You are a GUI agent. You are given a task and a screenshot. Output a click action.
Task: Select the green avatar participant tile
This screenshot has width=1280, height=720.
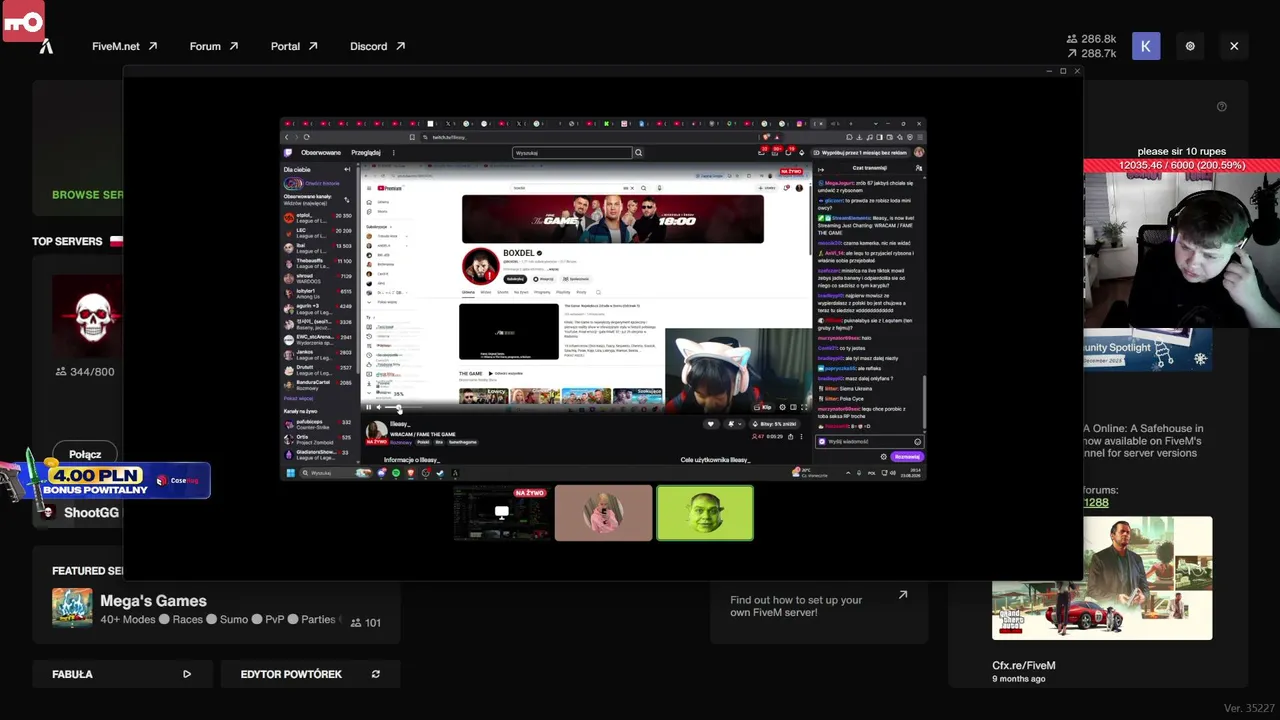click(705, 513)
